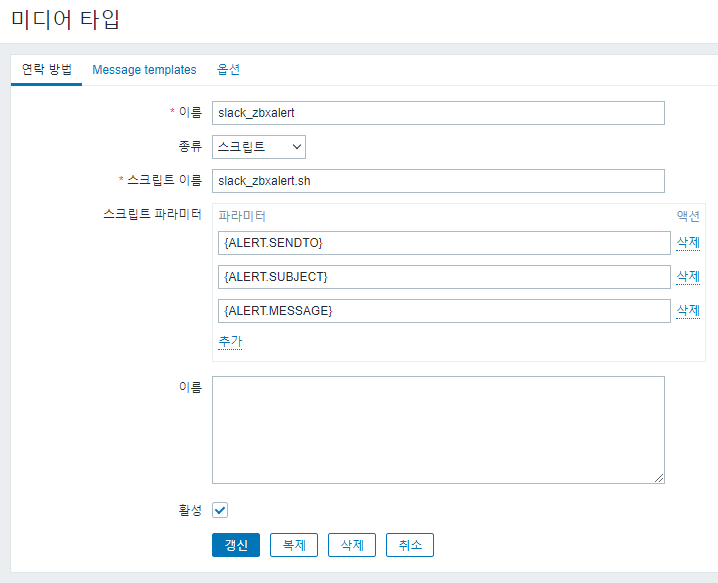Viewport: 718px width, 583px height.
Task: Click the 미디어 타입 page title
Action: pos(65,20)
